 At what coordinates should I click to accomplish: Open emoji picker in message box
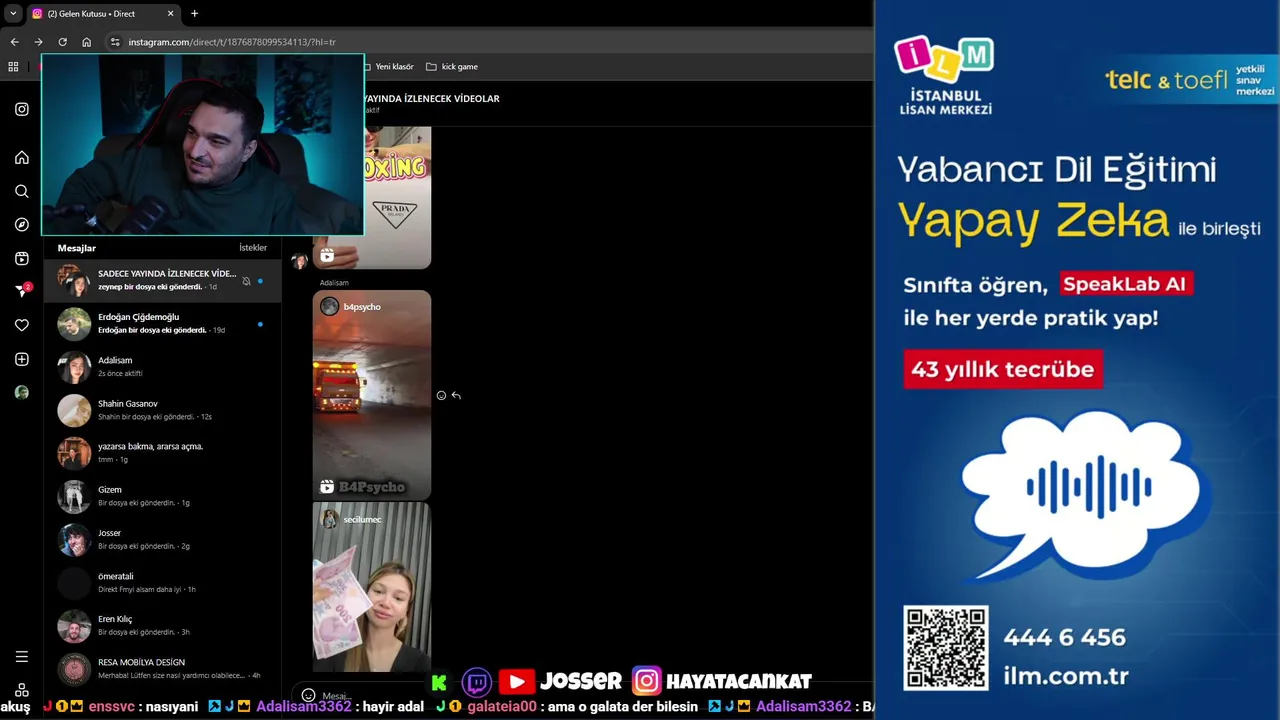pos(308,695)
